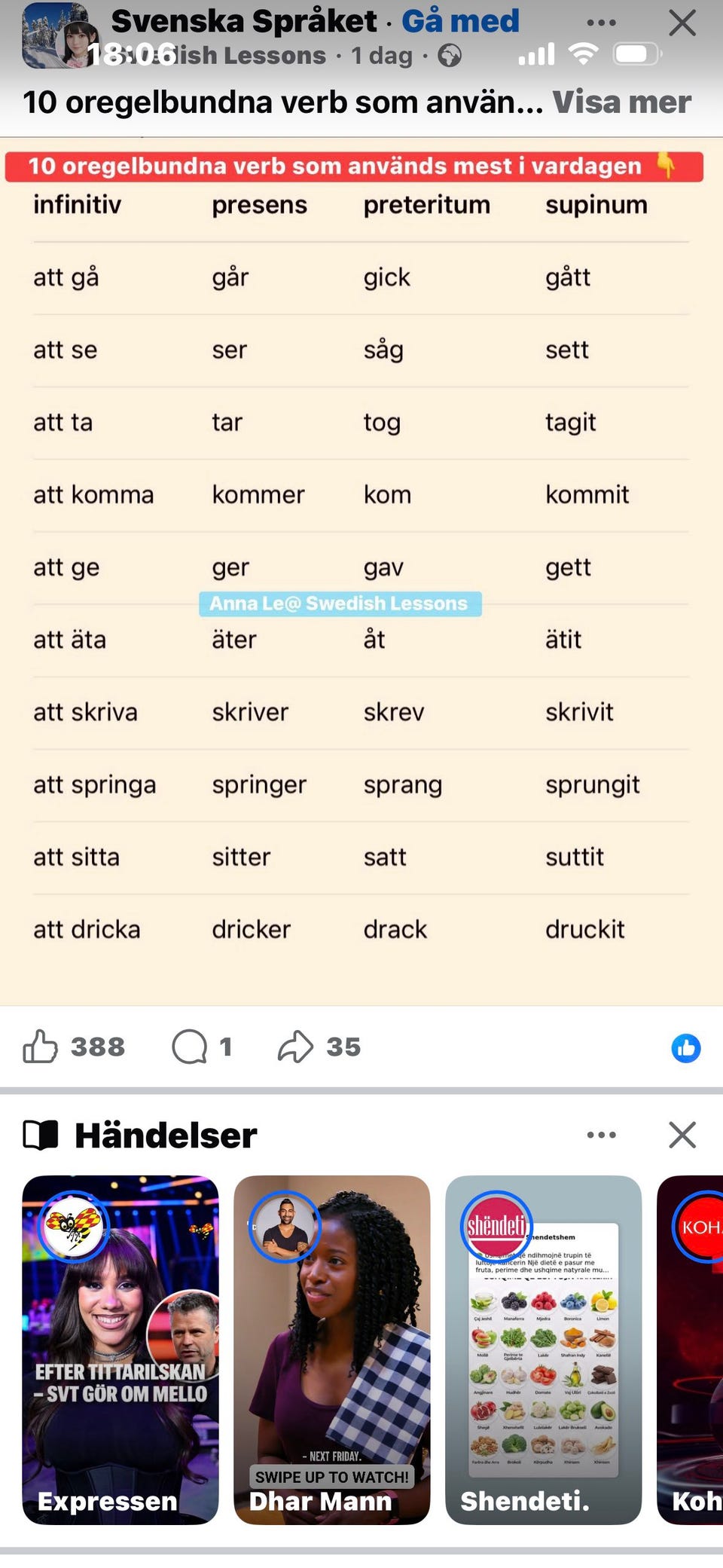The height and width of the screenshot is (1568, 723).
Task: Select the Expressen story tab
Action: pyautogui.click(x=120, y=1349)
